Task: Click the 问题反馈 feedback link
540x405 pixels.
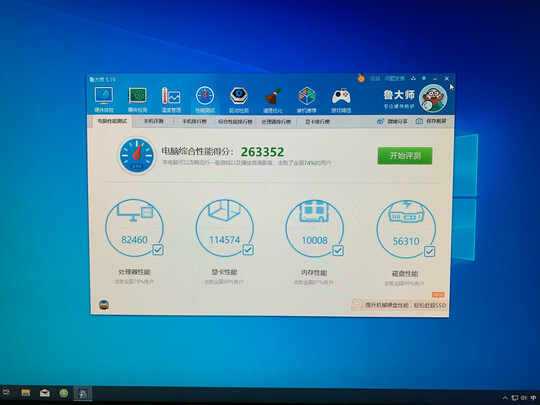Action: click(x=394, y=79)
